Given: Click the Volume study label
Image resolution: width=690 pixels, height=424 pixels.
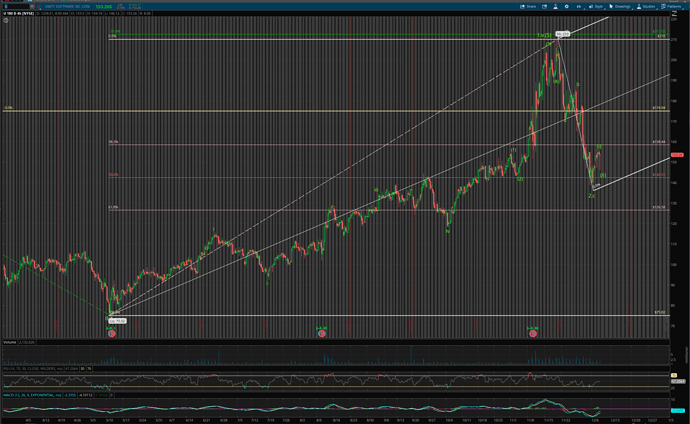Looking at the screenshot, I should point(10,342).
